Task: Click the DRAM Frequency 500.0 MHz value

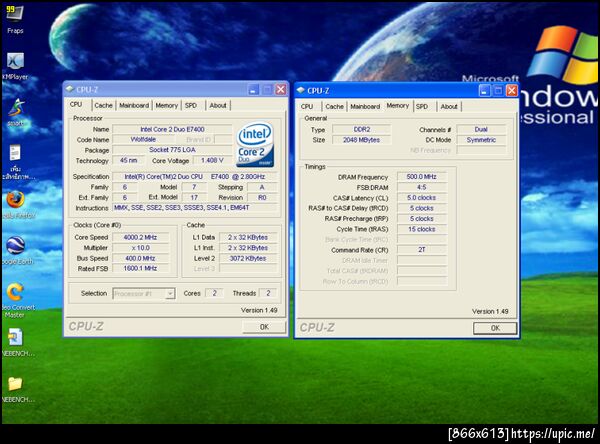Action: (x=422, y=177)
